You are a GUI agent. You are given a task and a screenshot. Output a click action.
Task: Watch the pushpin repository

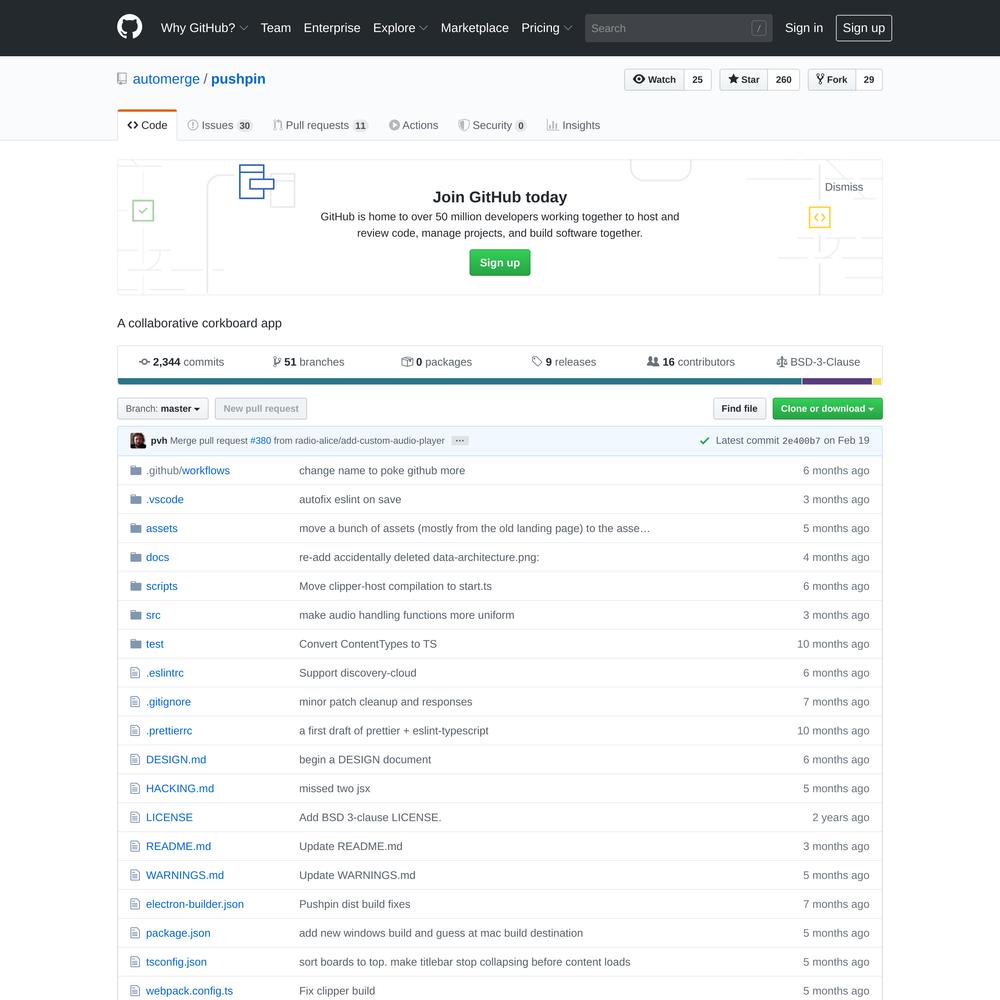click(654, 80)
